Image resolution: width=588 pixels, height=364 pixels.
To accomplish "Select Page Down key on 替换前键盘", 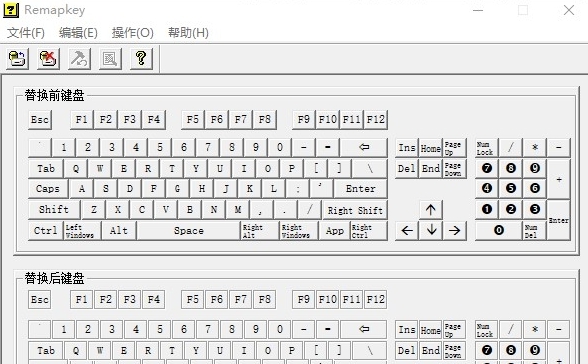I will coord(454,169).
